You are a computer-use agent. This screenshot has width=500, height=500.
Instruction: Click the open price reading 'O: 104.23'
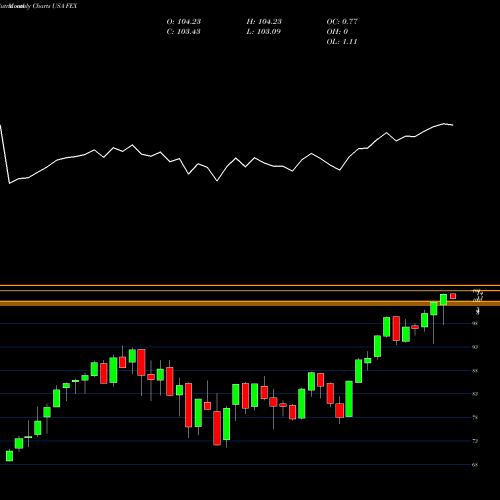184,22
